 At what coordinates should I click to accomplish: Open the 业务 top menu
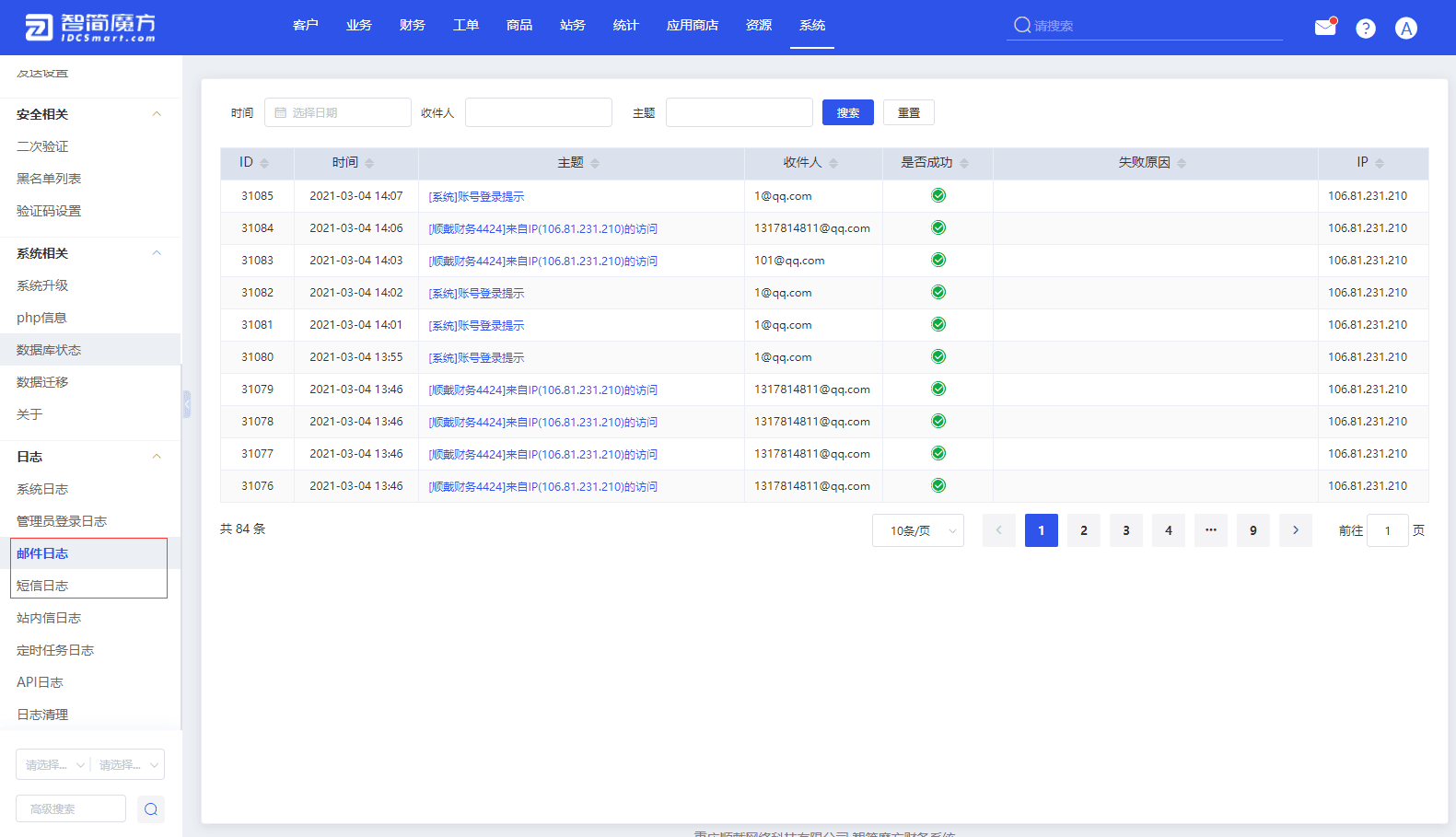click(x=359, y=25)
